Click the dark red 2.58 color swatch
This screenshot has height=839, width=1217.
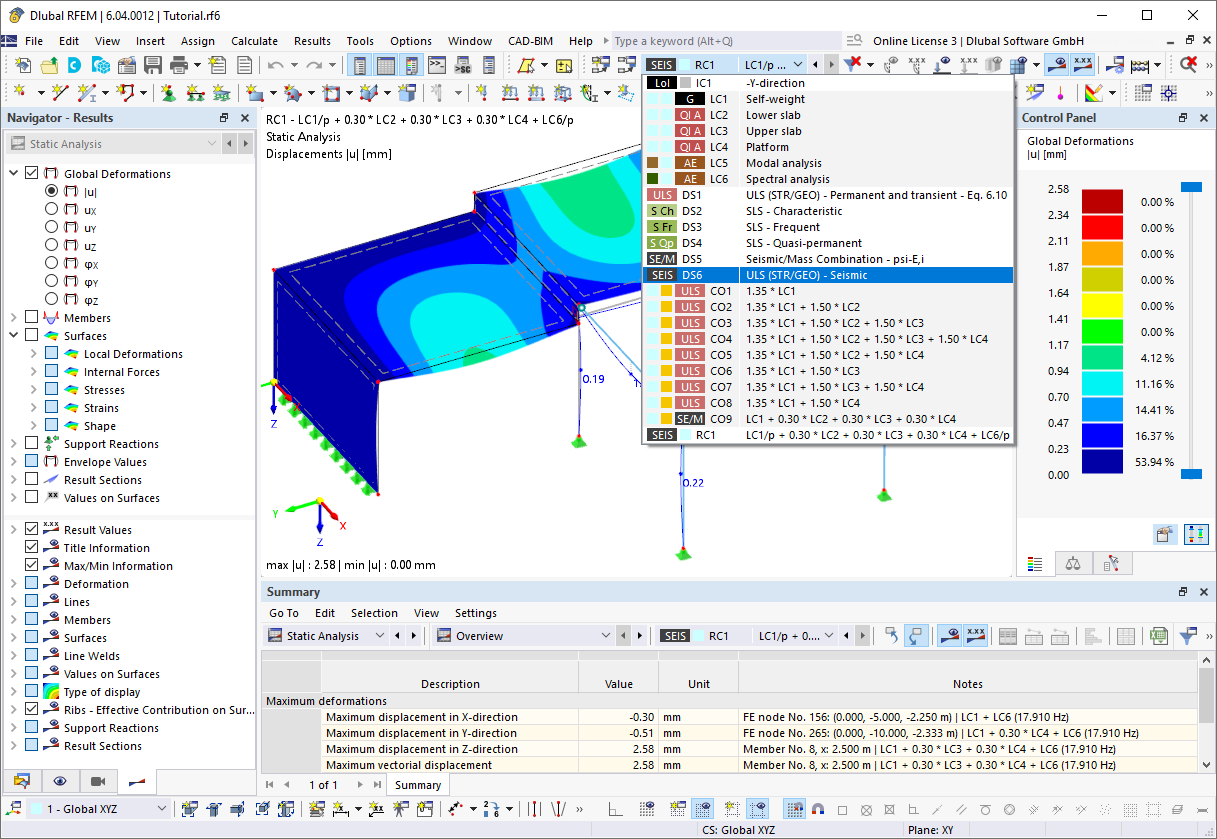(x=1103, y=202)
